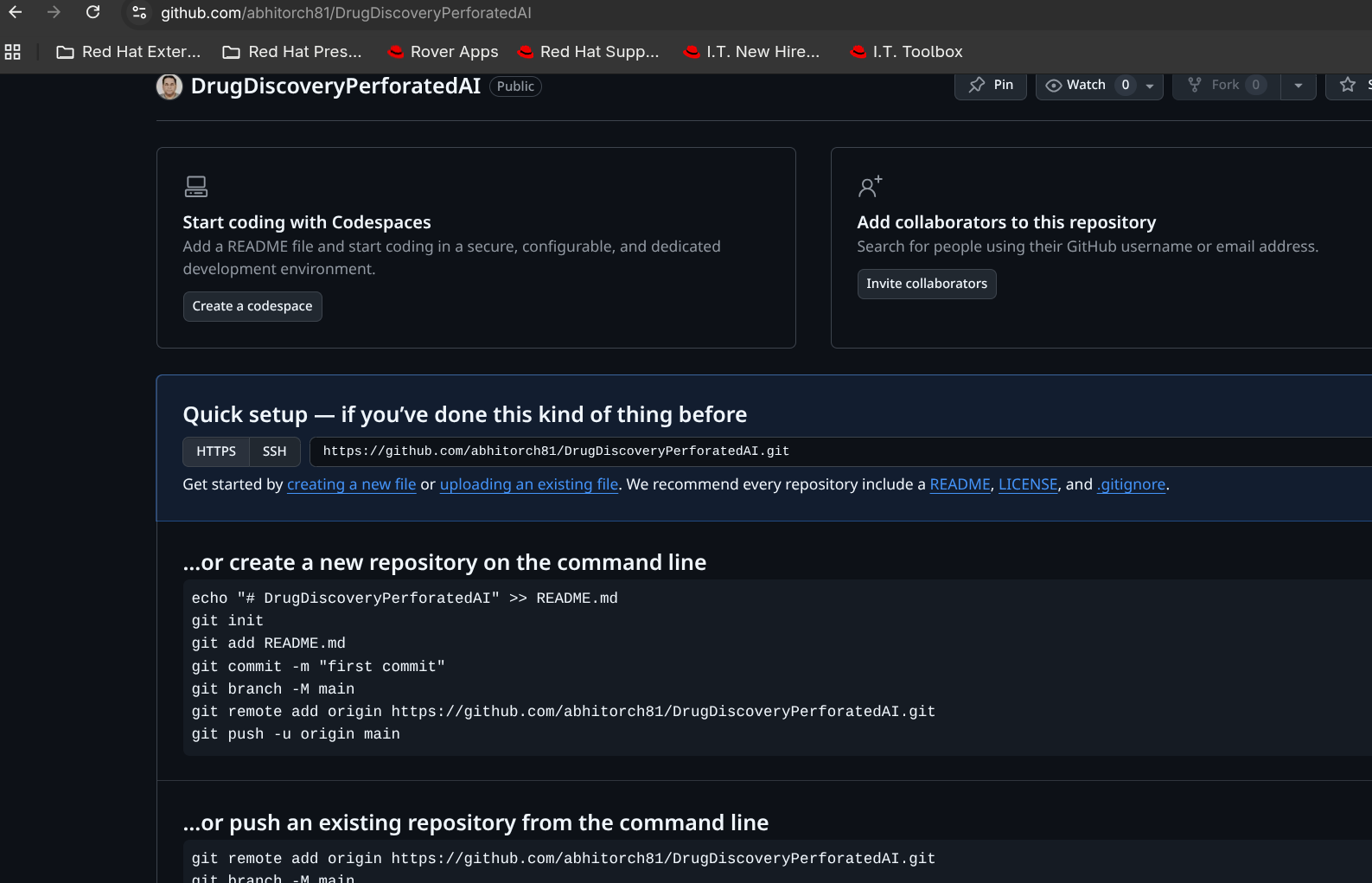Click 'Add collaborators to this repository' heading
The image size is (1372, 883).
click(1006, 222)
